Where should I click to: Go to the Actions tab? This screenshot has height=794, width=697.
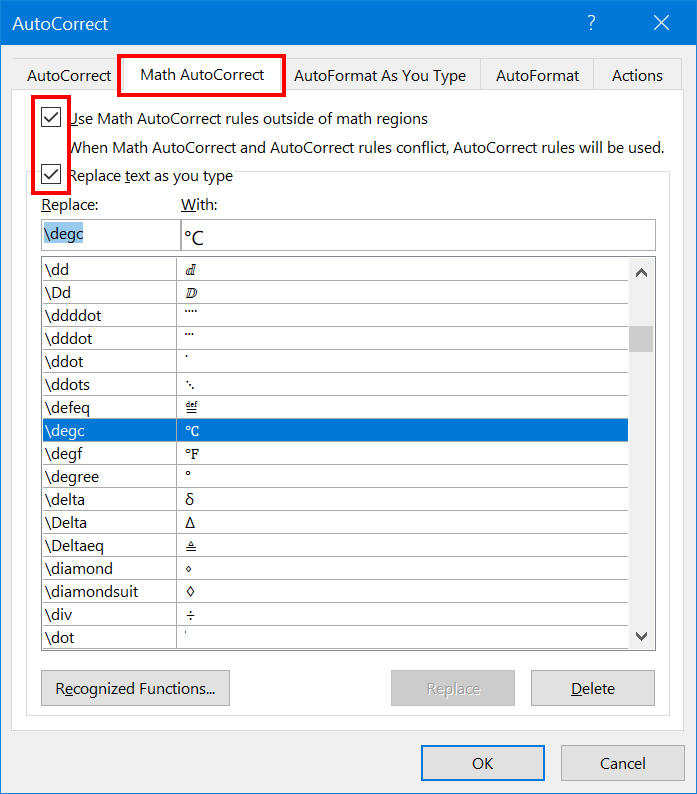(x=637, y=75)
